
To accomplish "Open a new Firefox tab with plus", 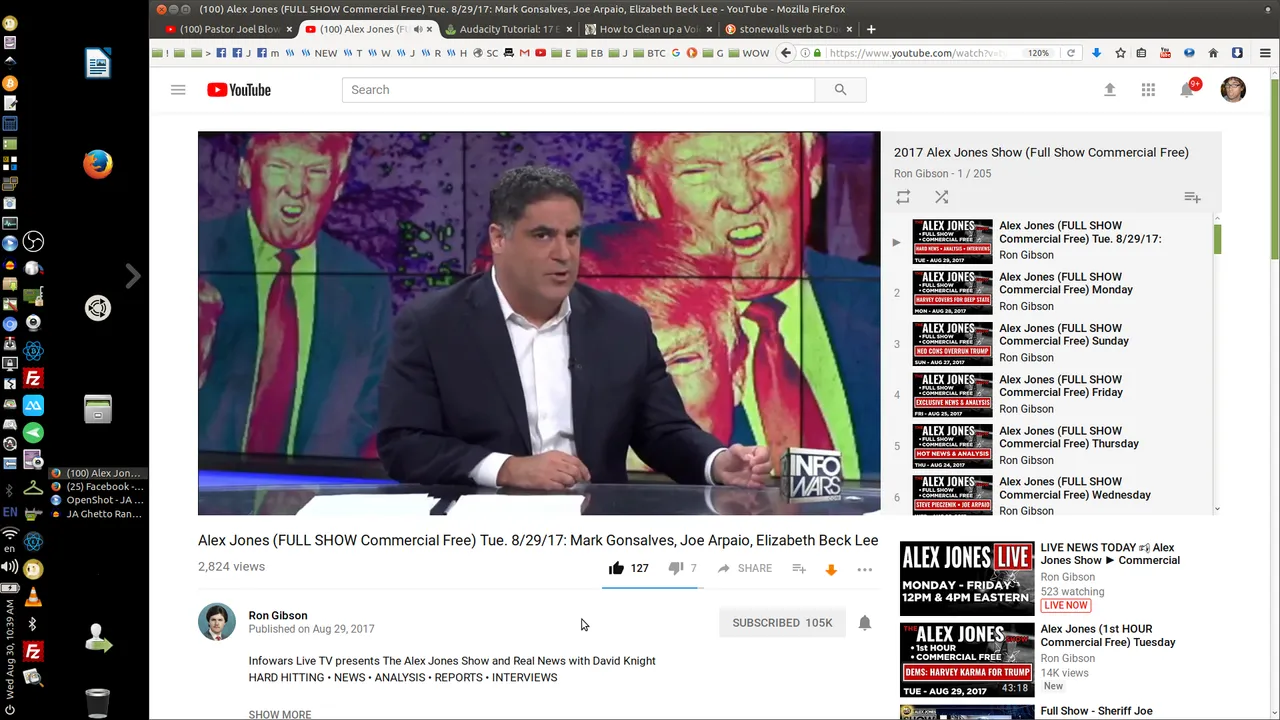I will [x=871, y=29].
